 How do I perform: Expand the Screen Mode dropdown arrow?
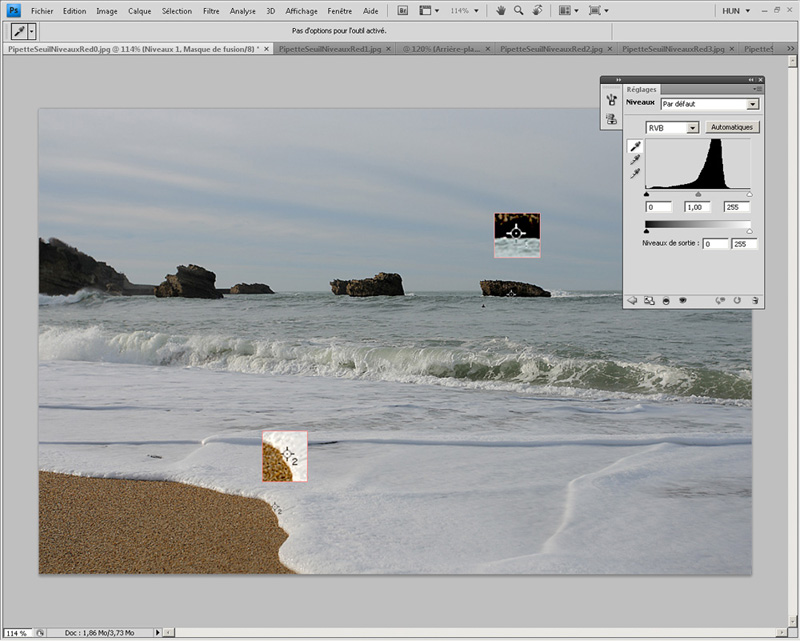(x=606, y=11)
